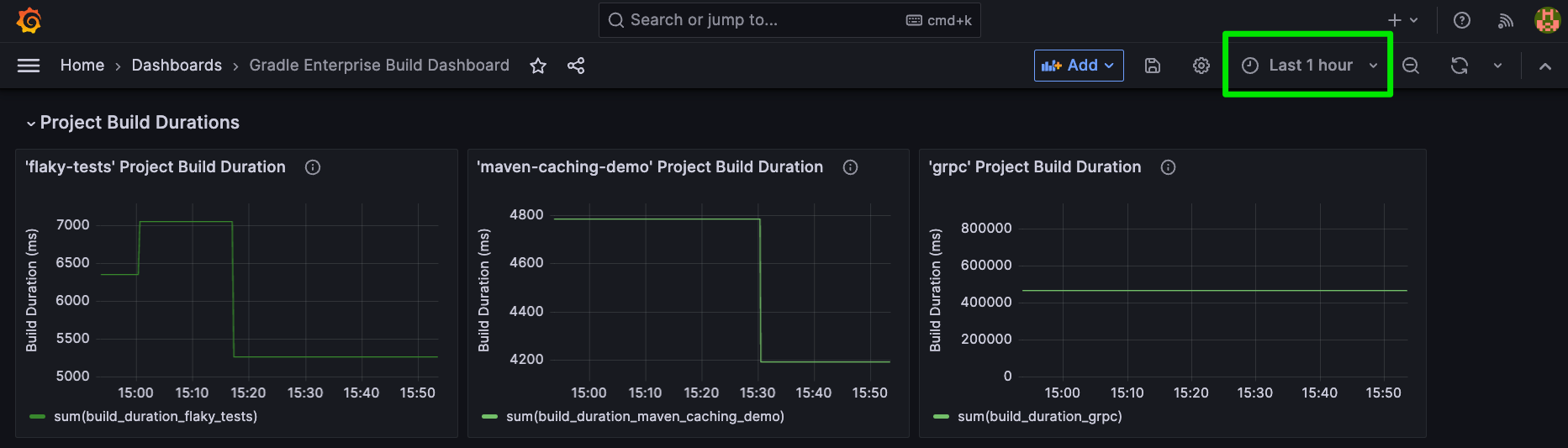Refresh the dashboard

[1460, 66]
